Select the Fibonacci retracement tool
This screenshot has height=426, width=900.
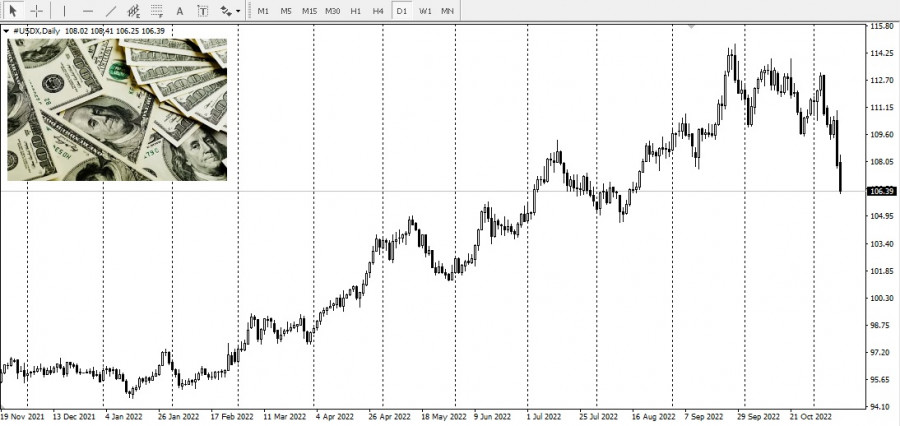click(157, 10)
